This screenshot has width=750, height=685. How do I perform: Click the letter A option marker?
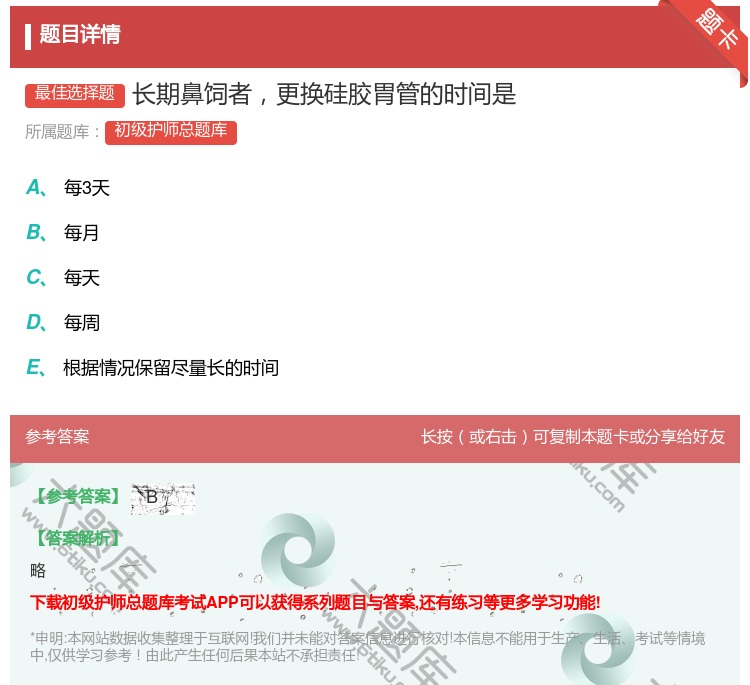[x=36, y=188]
